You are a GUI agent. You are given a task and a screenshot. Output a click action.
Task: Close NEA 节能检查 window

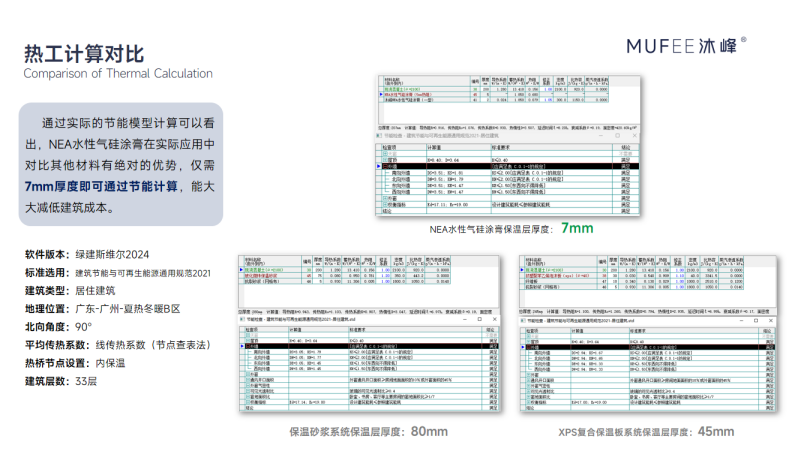click(x=634, y=135)
